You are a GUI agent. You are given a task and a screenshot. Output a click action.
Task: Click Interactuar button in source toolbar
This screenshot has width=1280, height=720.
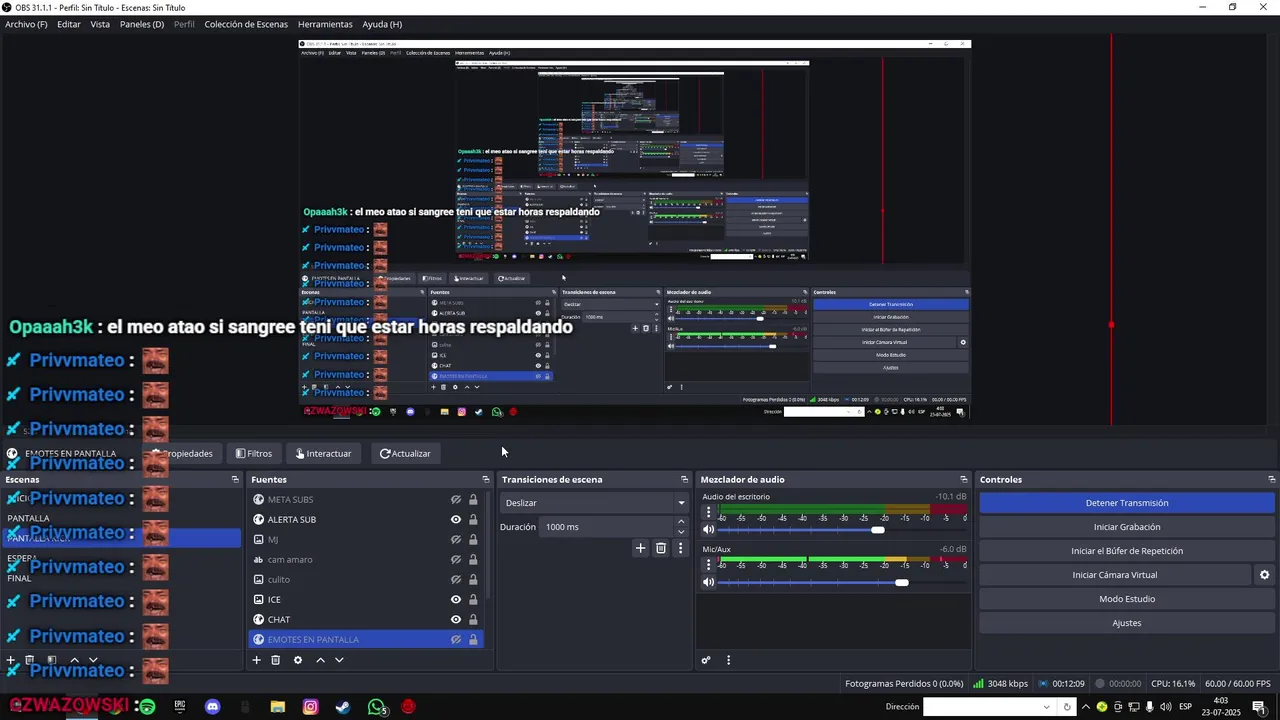[323, 454]
